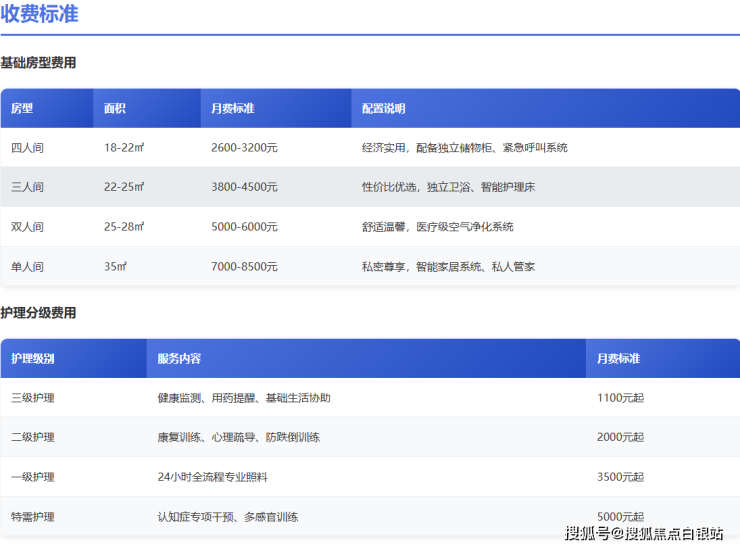The height and width of the screenshot is (549, 740).
Task: Select the 护理级别 column header
Action: (x=32, y=358)
